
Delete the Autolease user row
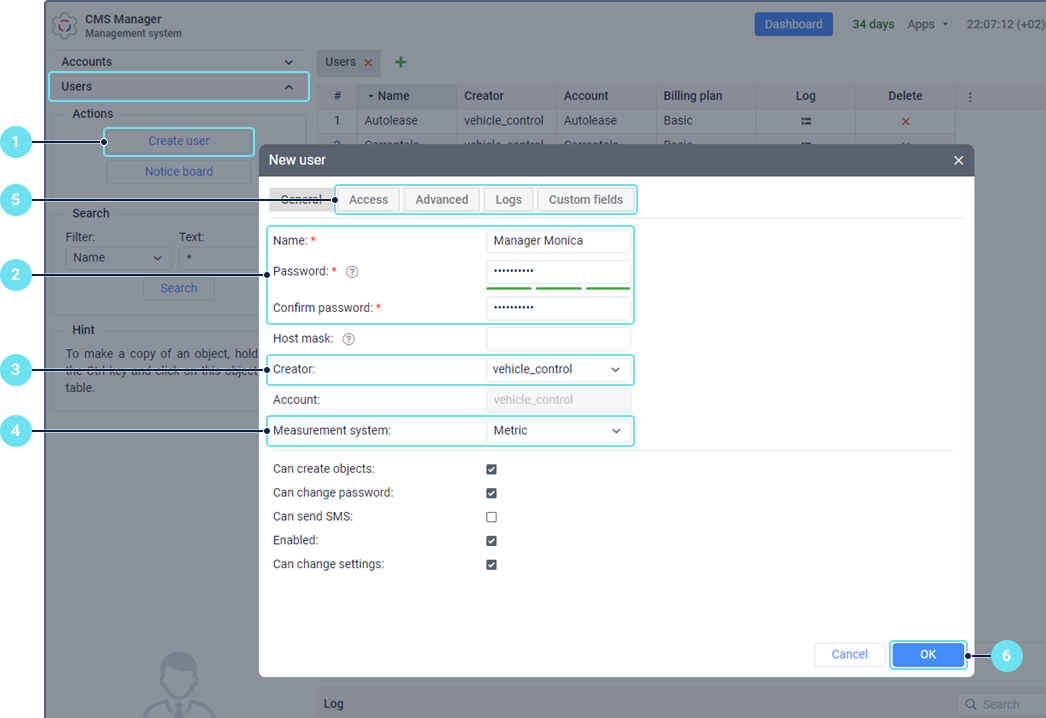click(906, 121)
